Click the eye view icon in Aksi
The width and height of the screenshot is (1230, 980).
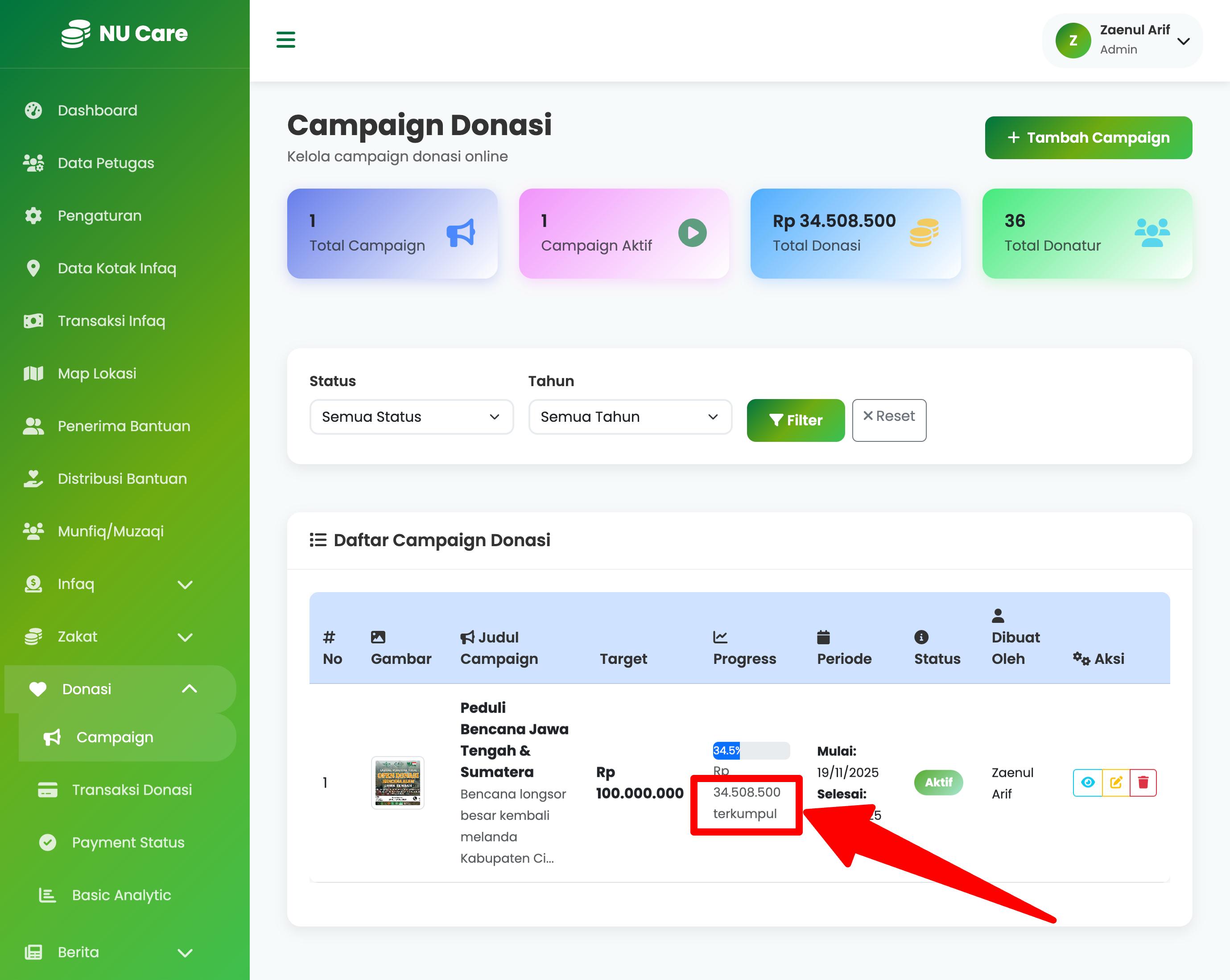click(1087, 782)
